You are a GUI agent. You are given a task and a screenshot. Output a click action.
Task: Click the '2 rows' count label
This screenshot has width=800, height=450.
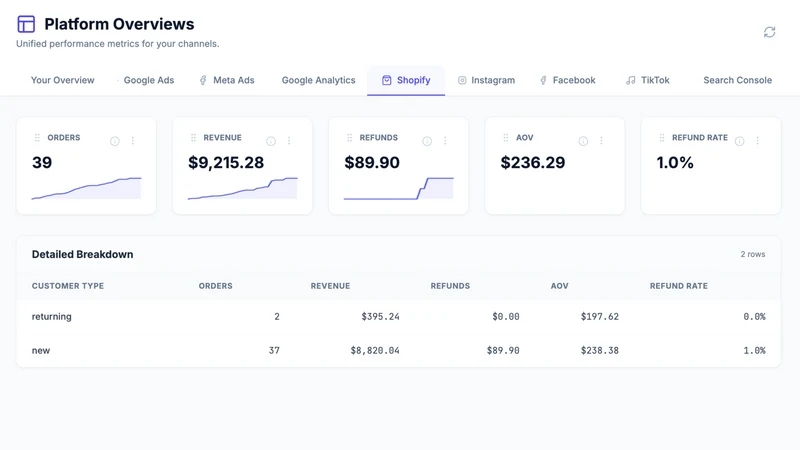coord(753,254)
